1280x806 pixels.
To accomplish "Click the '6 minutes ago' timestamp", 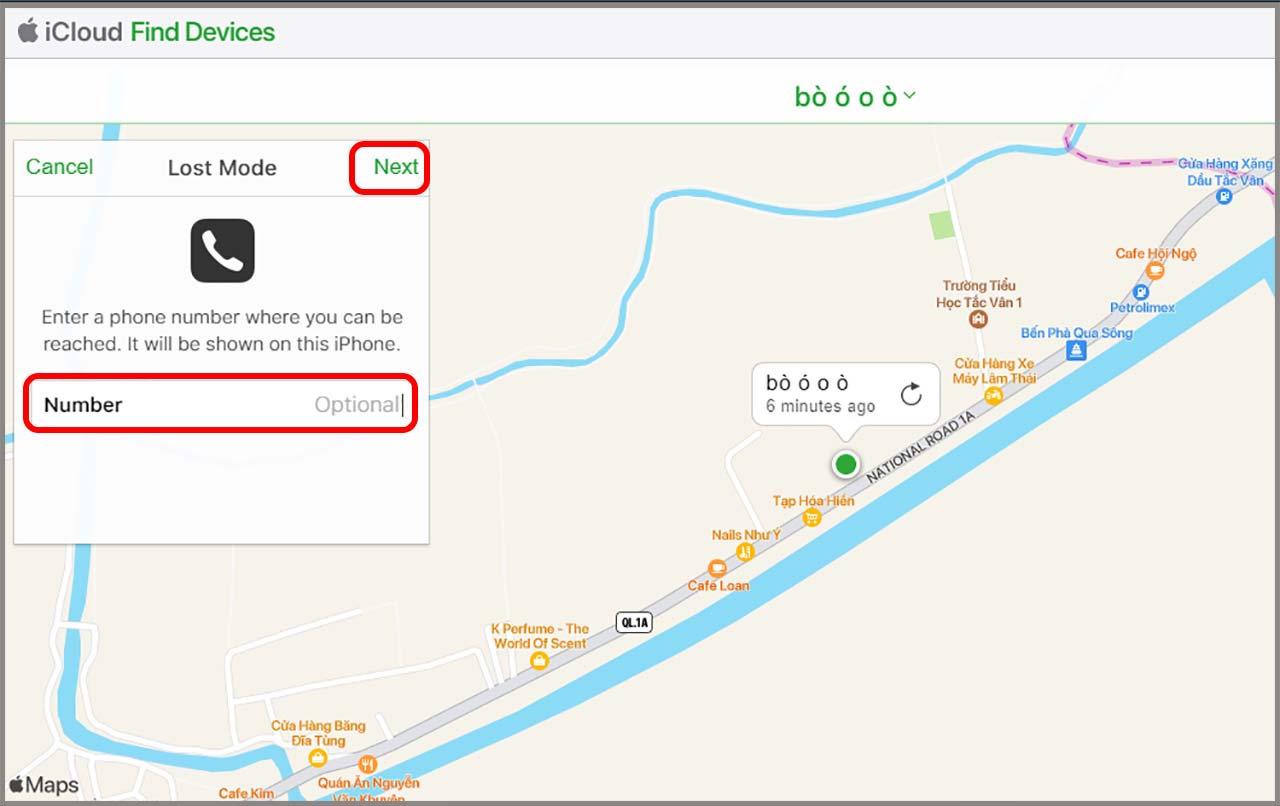I will point(820,406).
